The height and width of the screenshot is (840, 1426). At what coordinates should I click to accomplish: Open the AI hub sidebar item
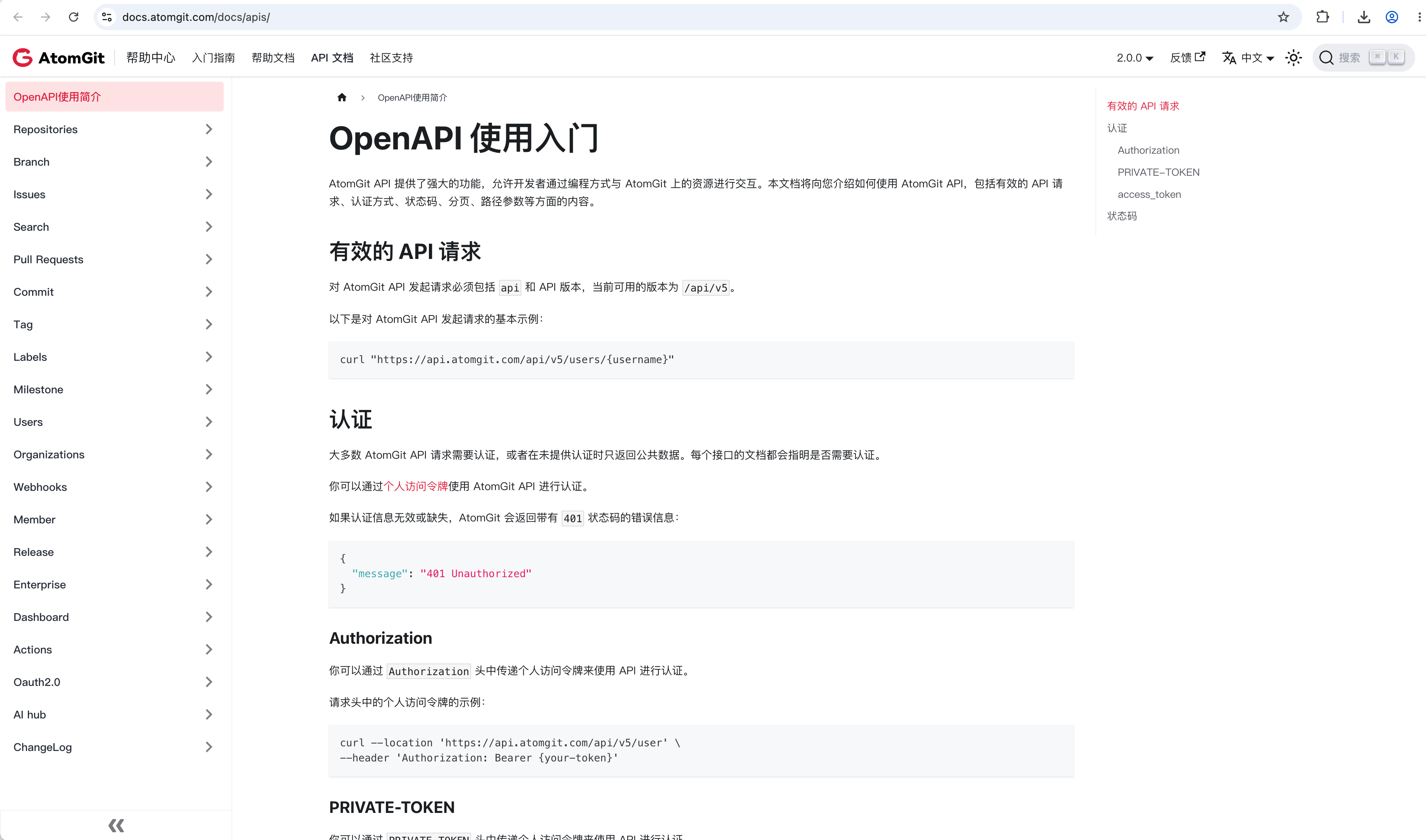point(114,715)
